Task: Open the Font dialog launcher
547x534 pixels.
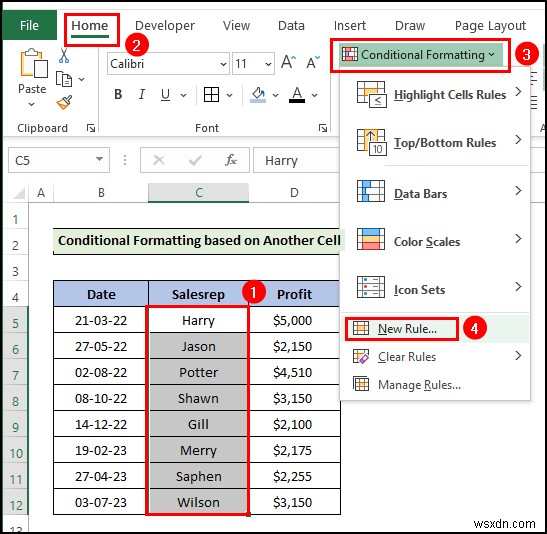Action: [x=323, y=128]
